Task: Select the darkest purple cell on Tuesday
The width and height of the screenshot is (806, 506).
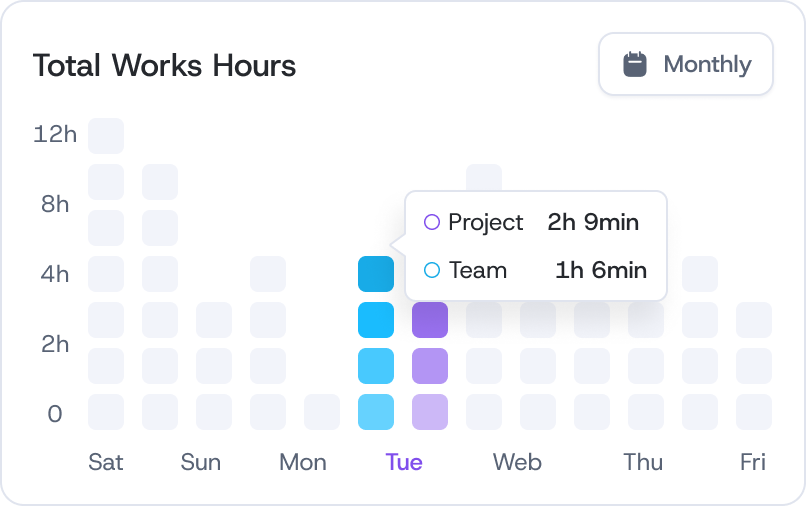Action: [430, 320]
